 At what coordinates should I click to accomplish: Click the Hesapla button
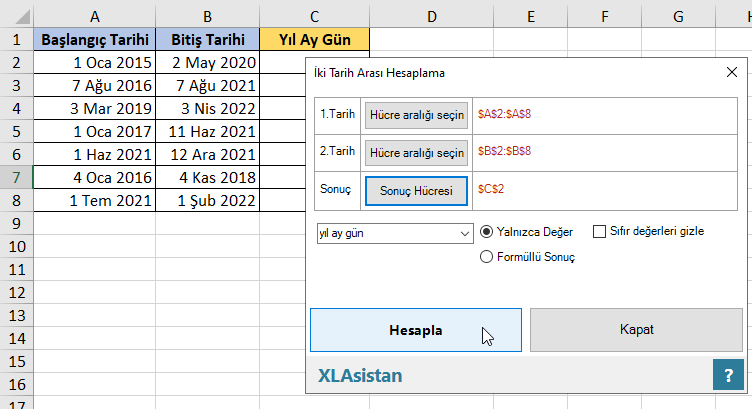(x=416, y=330)
